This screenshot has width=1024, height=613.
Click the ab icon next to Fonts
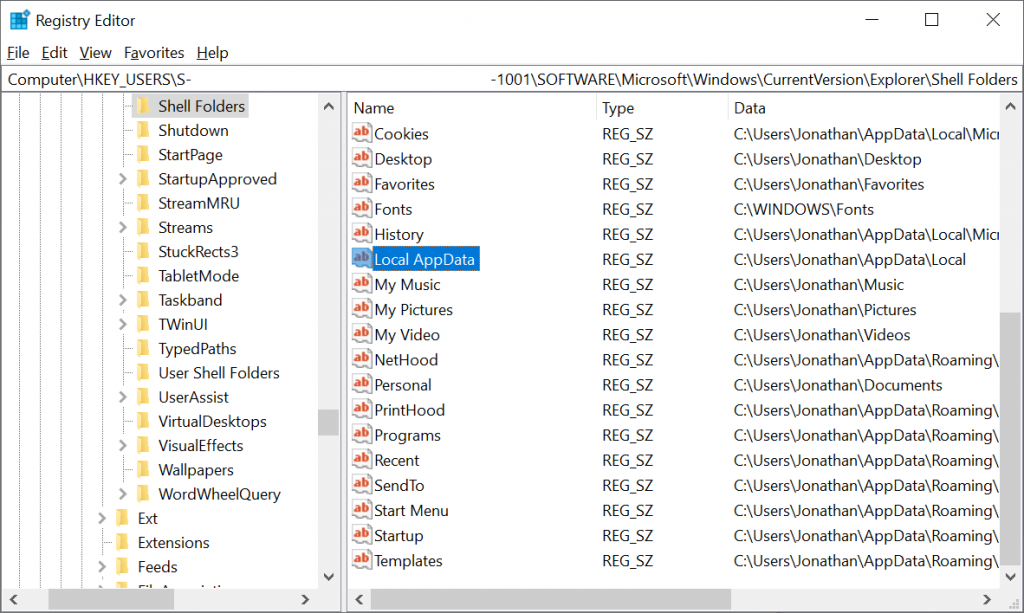361,208
